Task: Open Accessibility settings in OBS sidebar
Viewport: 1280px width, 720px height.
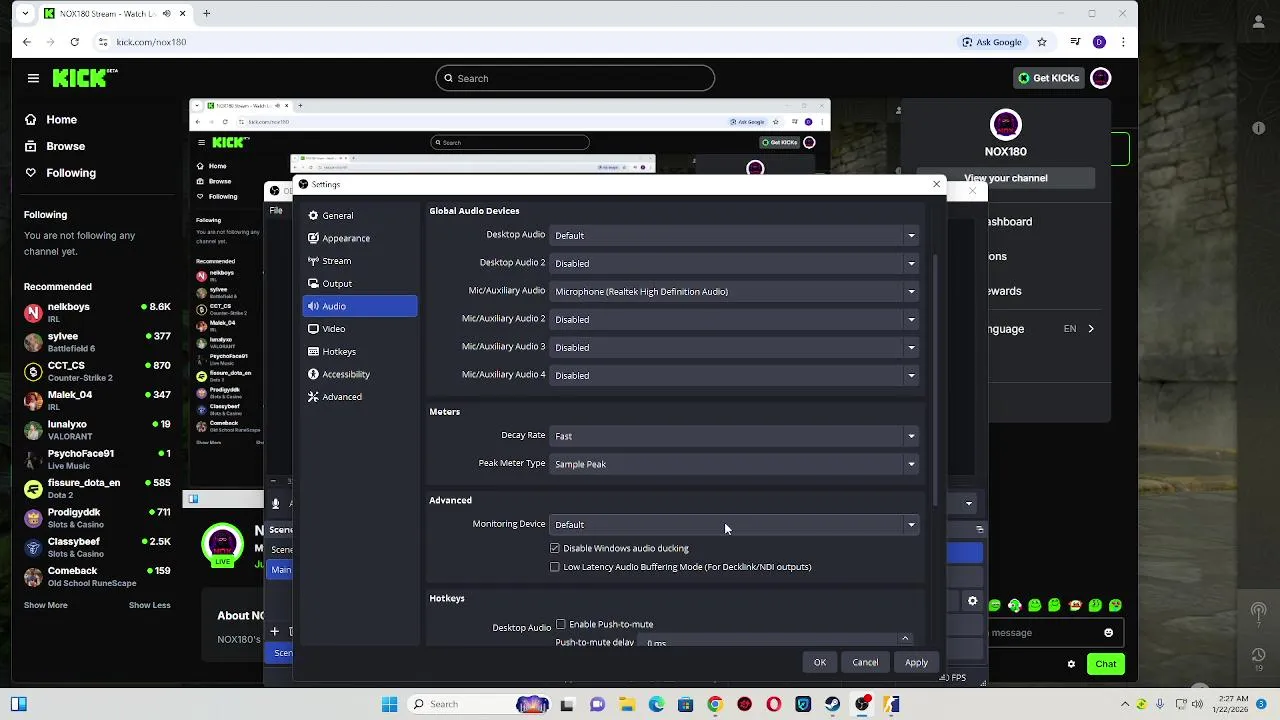Action: point(359,374)
